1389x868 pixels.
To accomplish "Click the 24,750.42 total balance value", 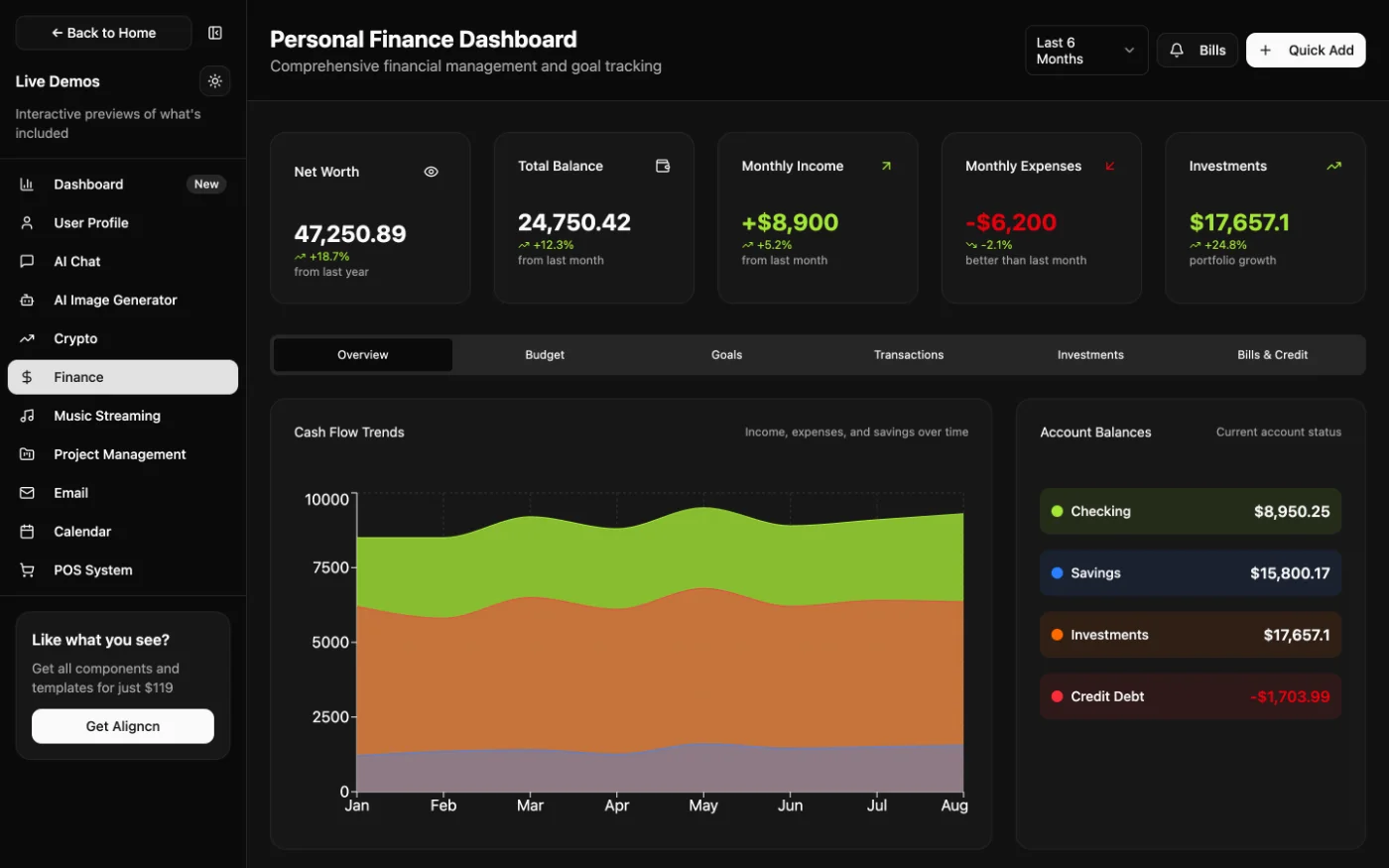I will point(574,222).
